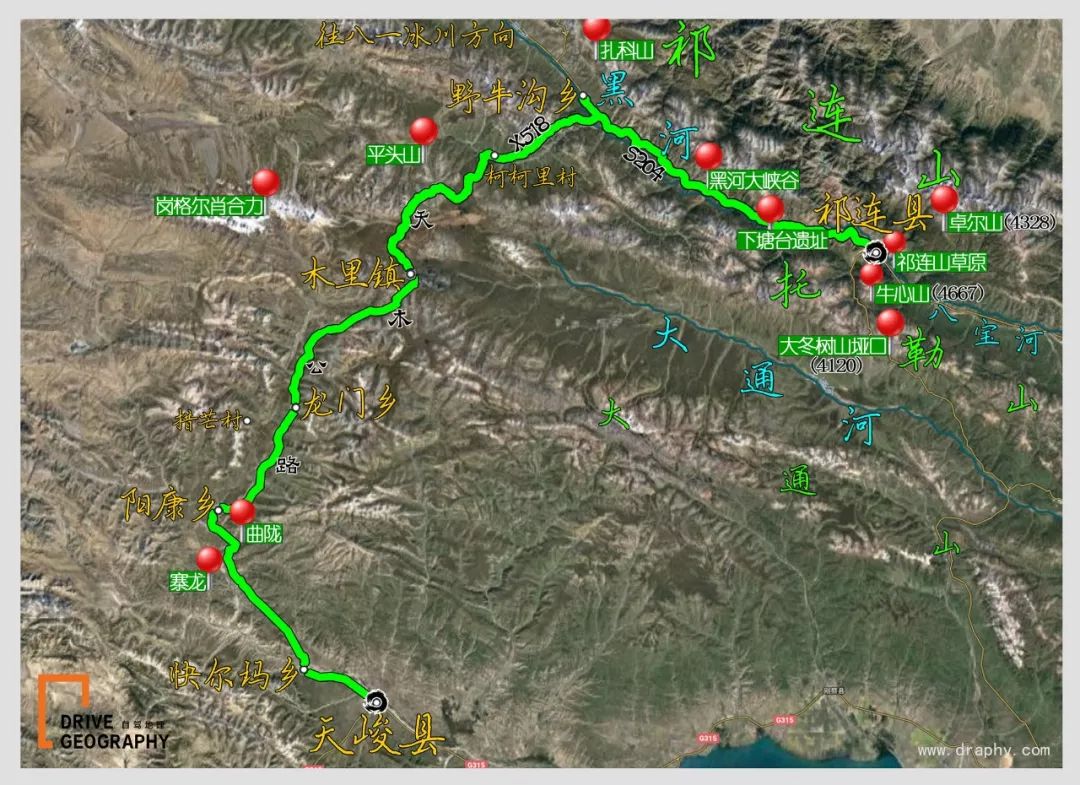
Task: Click the red pin for 黑河大峡谷
Action: coord(709,156)
